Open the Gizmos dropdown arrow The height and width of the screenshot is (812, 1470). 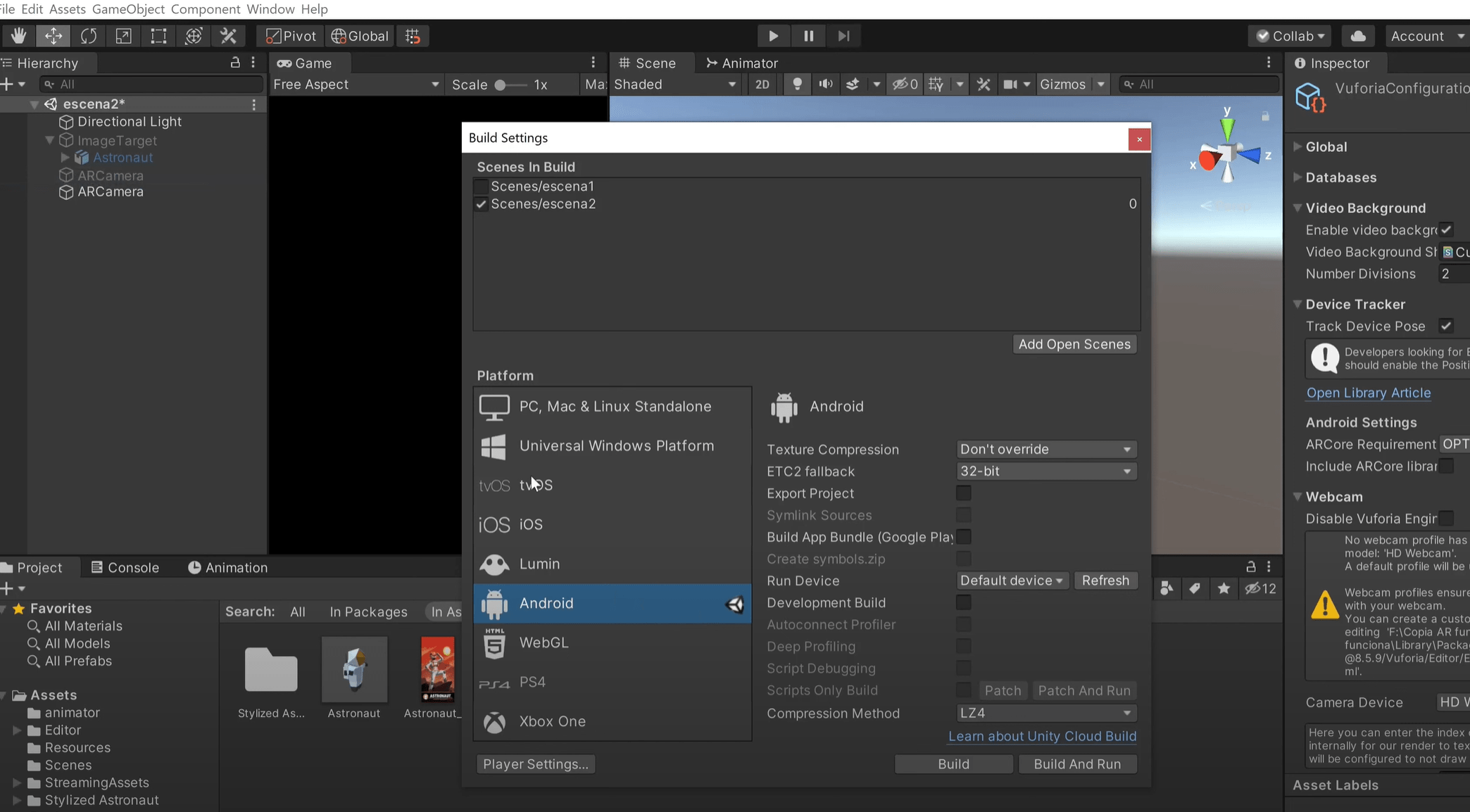(1100, 84)
